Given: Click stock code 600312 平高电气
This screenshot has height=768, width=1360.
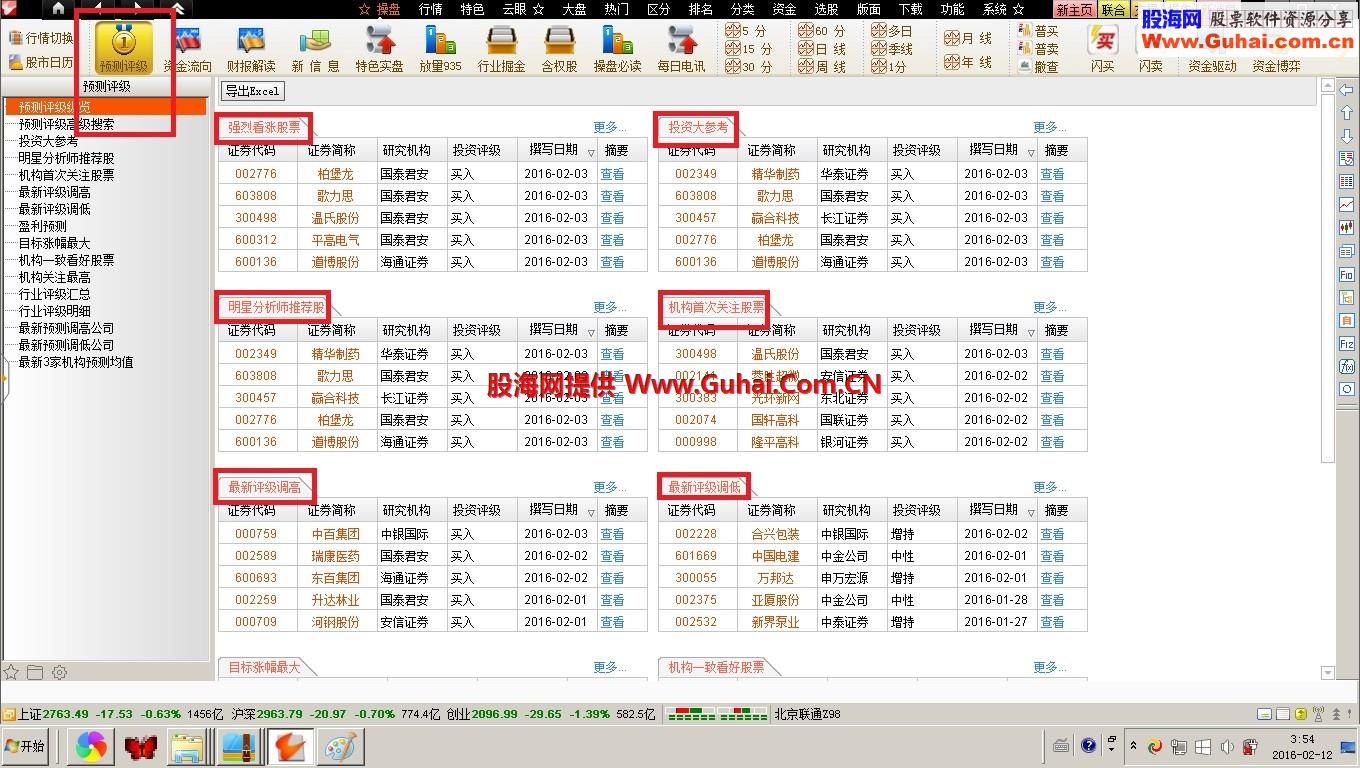Looking at the screenshot, I should (256, 240).
